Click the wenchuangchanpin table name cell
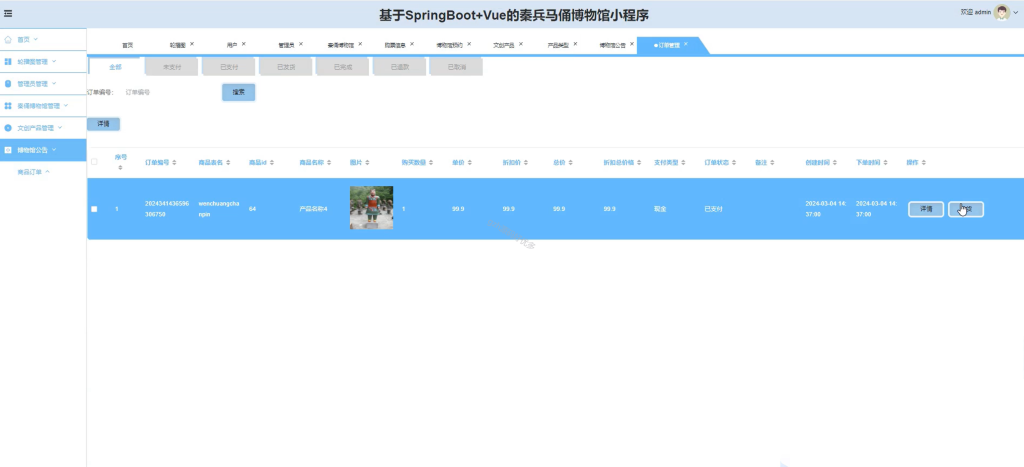1024x467 pixels. coord(219,209)
